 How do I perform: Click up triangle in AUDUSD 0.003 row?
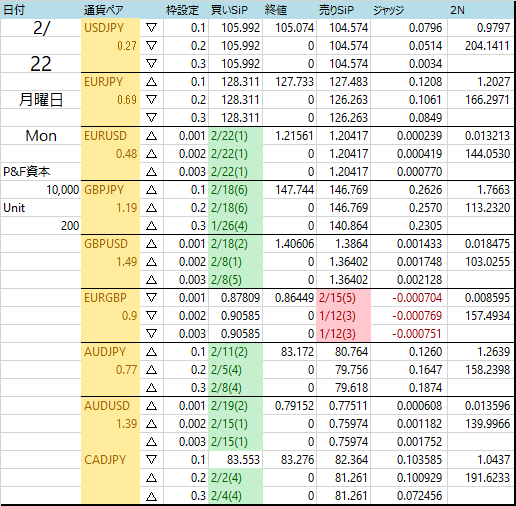151,442
